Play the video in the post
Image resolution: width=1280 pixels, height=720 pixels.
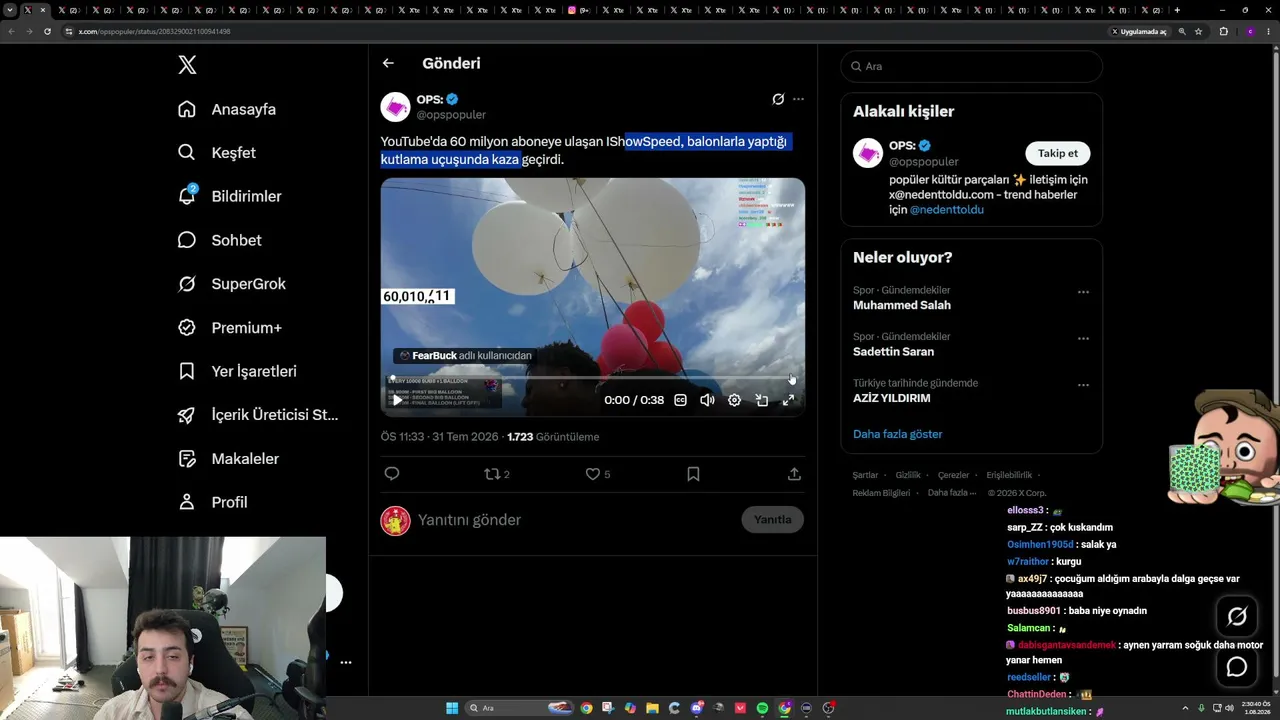(397, 400)
